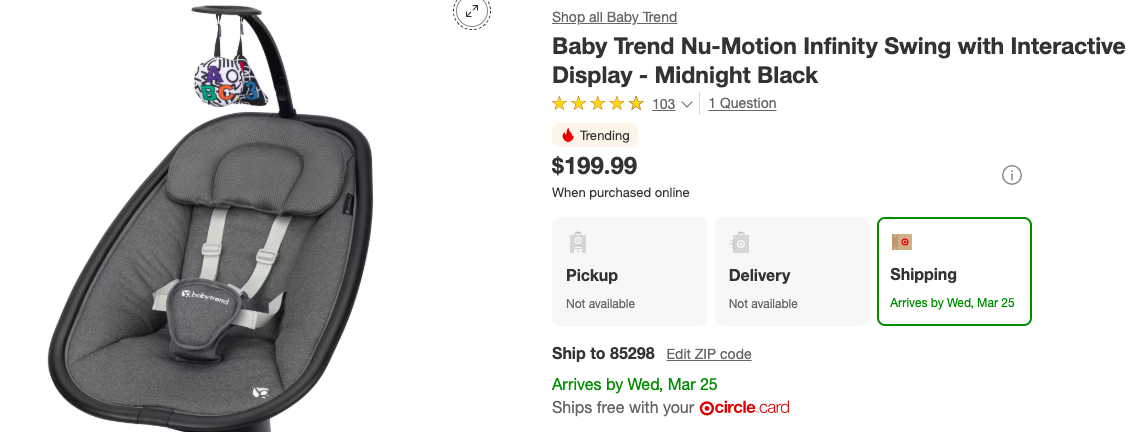This screenshot has height=432, width=1148.
Task: Open Shop all Baby Trend link
Action: [614, 17]
